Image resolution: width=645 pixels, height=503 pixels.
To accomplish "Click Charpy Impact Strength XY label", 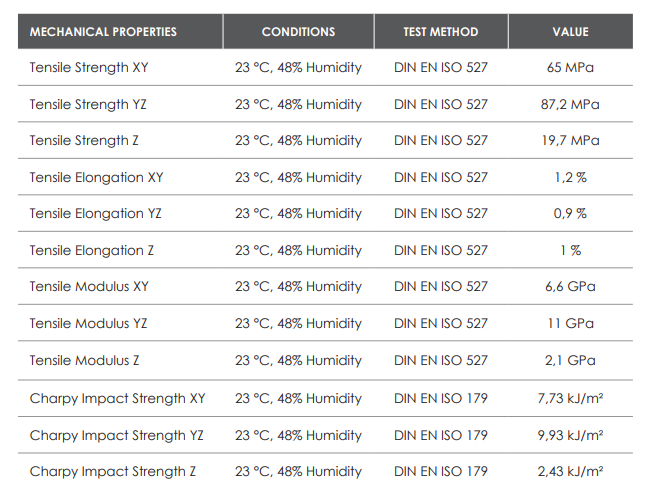I will point(117,399).
